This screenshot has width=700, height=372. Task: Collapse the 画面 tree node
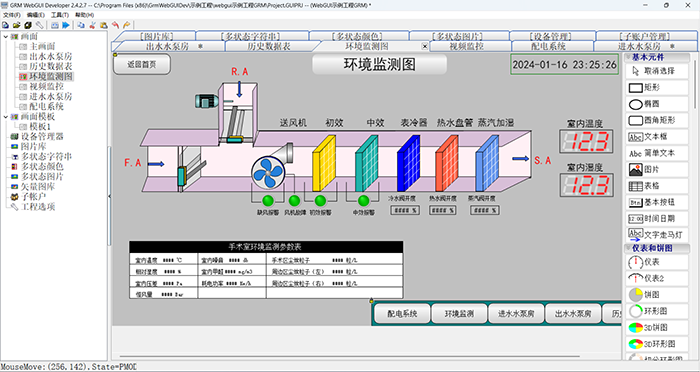pyautogui.click(x=5, y=37)
